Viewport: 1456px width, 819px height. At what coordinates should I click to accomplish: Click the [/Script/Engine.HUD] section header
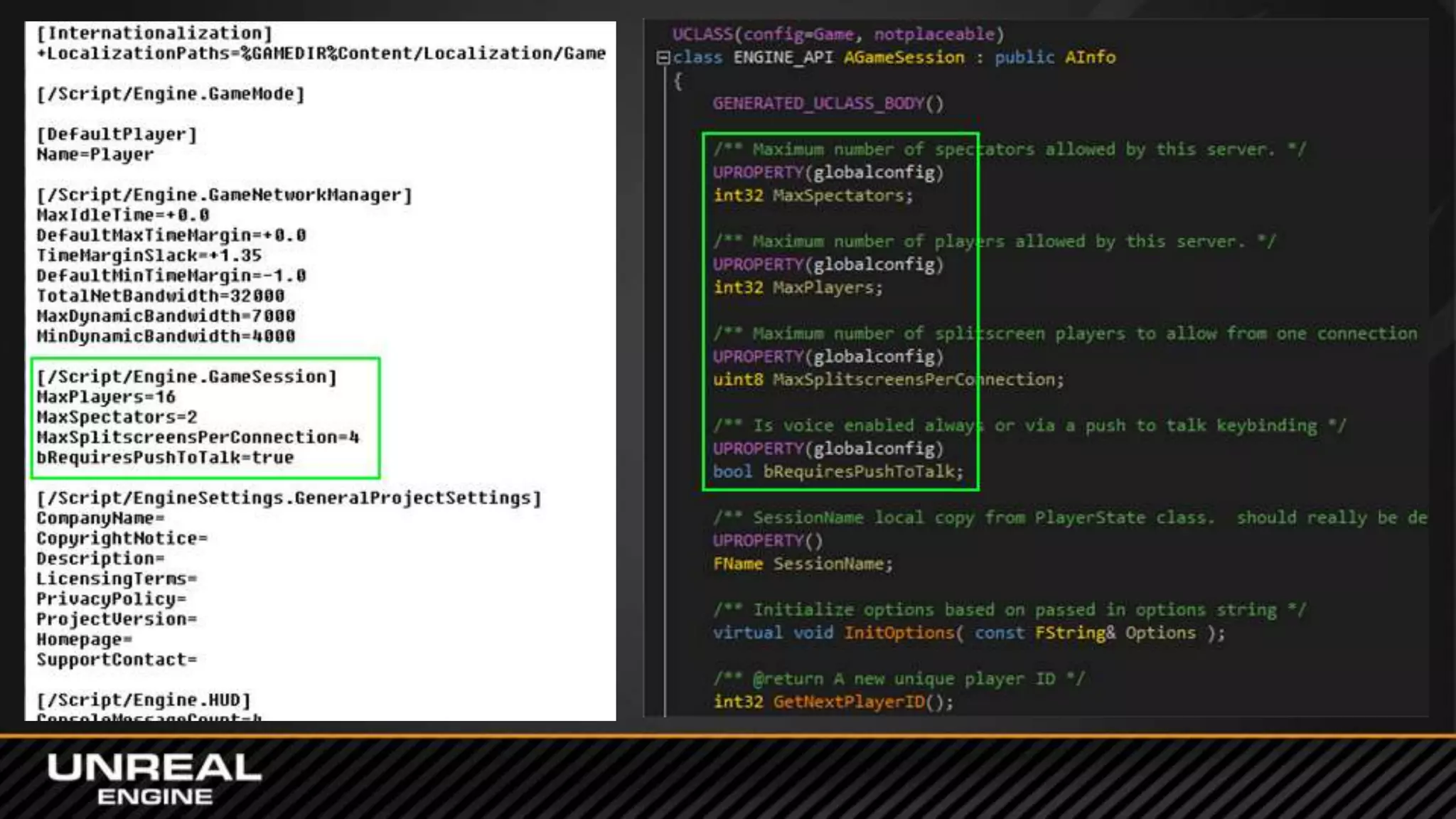(x=144, y=700)
